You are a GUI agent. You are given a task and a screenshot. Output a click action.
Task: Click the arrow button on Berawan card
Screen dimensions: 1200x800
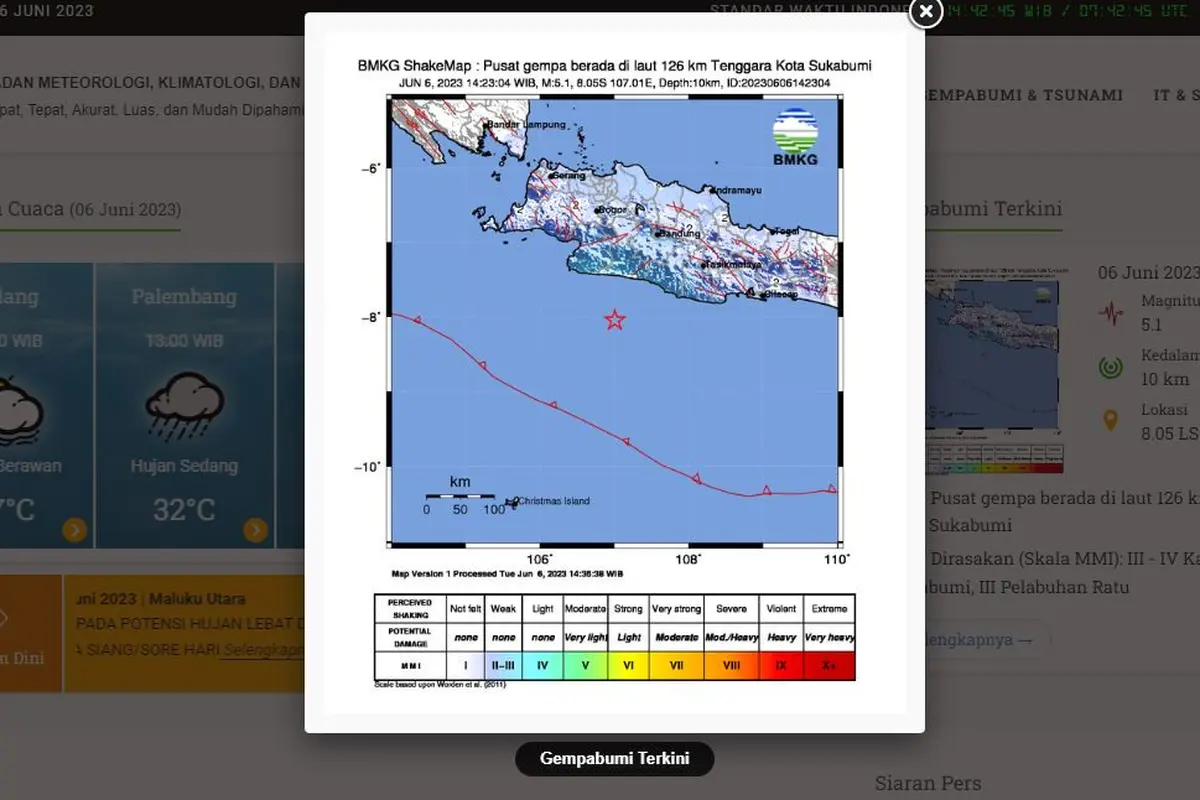(74, 530)
